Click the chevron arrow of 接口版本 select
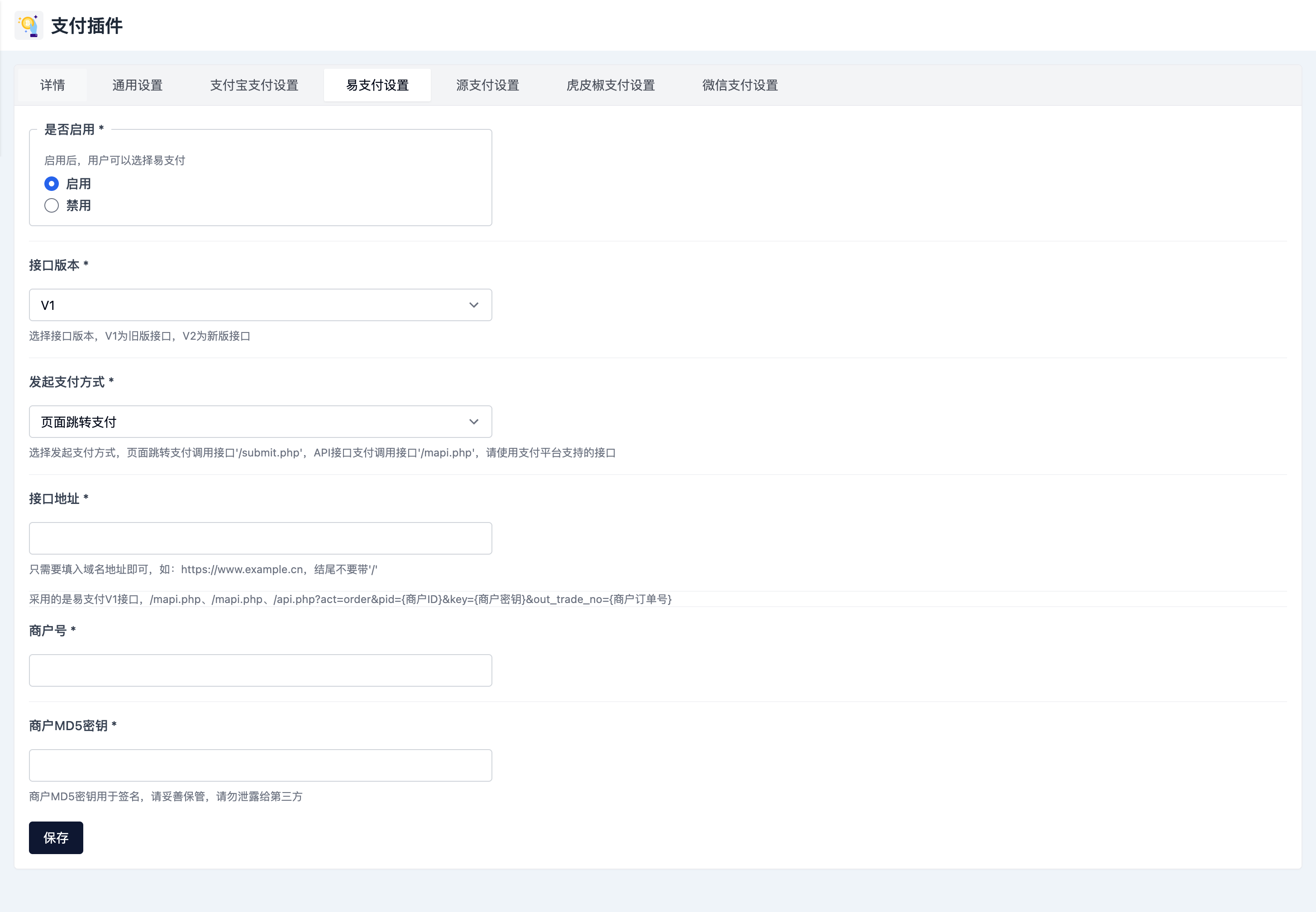Viewport: 1316px width, 912px height. (x=473, y=305)
